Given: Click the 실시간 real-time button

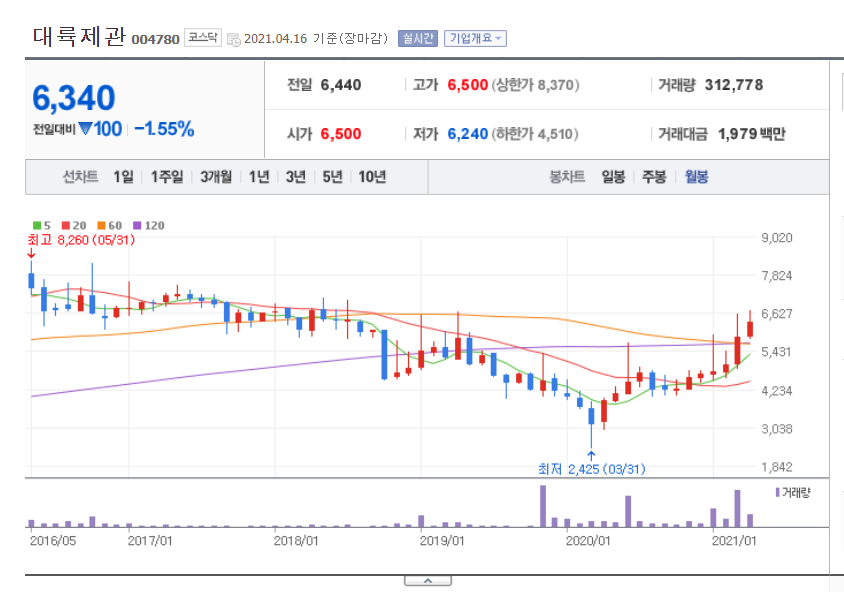Looking at the screenshot, I should click(x=418, y=38).
